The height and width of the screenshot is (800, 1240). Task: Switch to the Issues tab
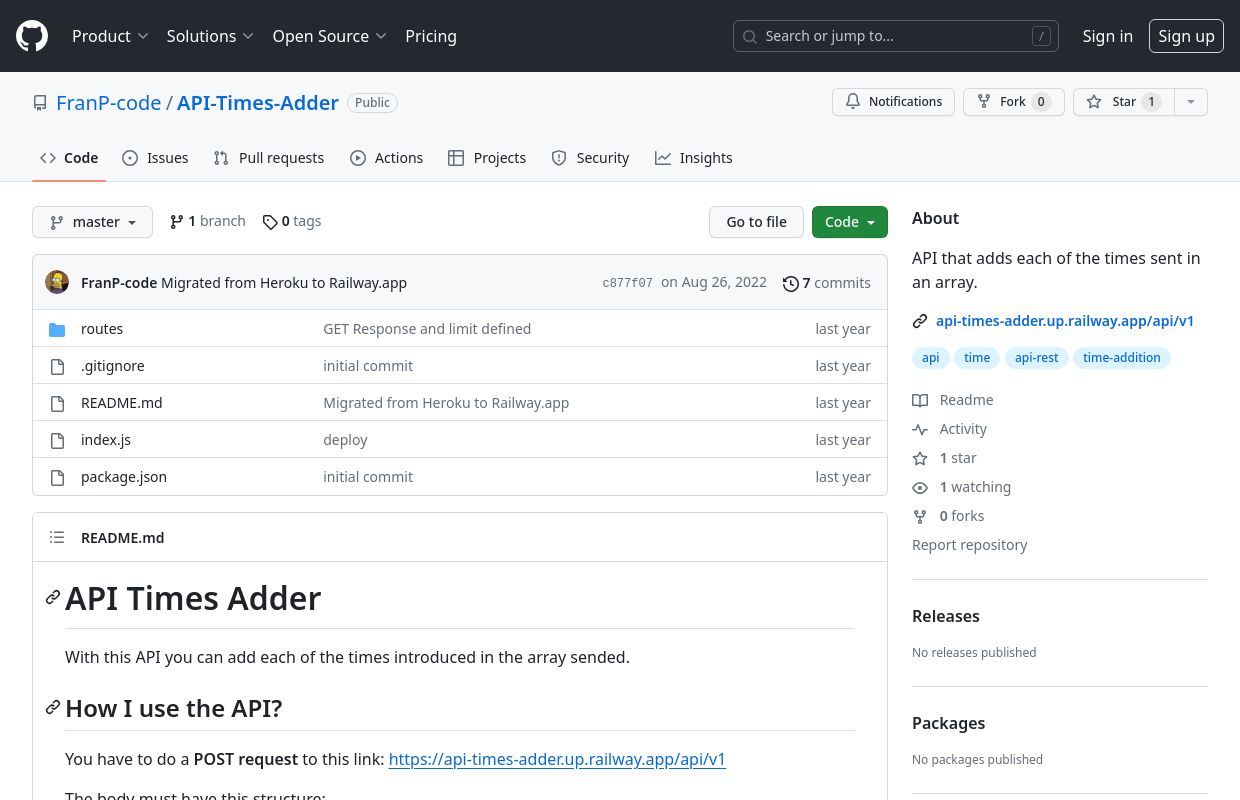pyautogui.click(x=155, y=158)
